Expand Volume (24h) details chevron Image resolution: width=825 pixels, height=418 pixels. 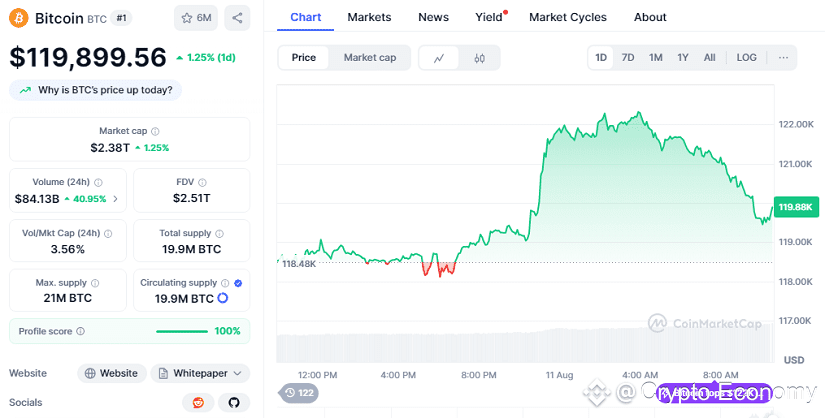[116, 199]
